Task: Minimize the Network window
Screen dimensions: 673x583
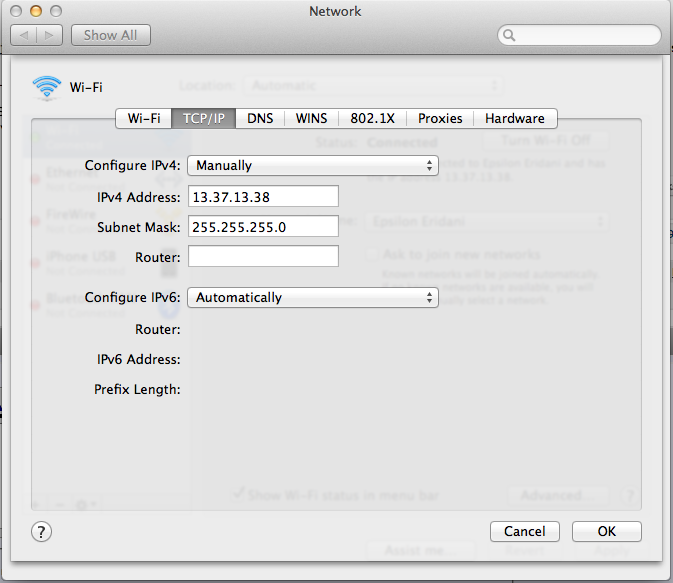Action: [36, 11]
